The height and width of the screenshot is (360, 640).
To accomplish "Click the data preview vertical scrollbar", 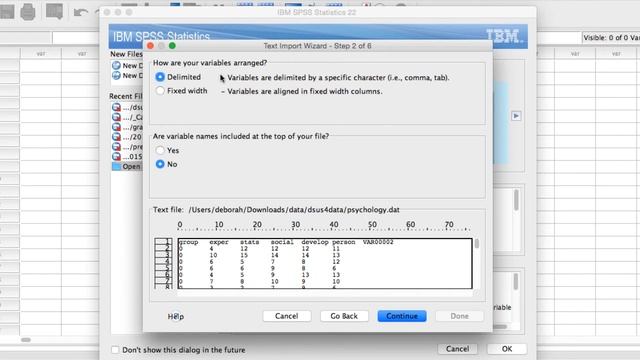I will coord(476,244).
